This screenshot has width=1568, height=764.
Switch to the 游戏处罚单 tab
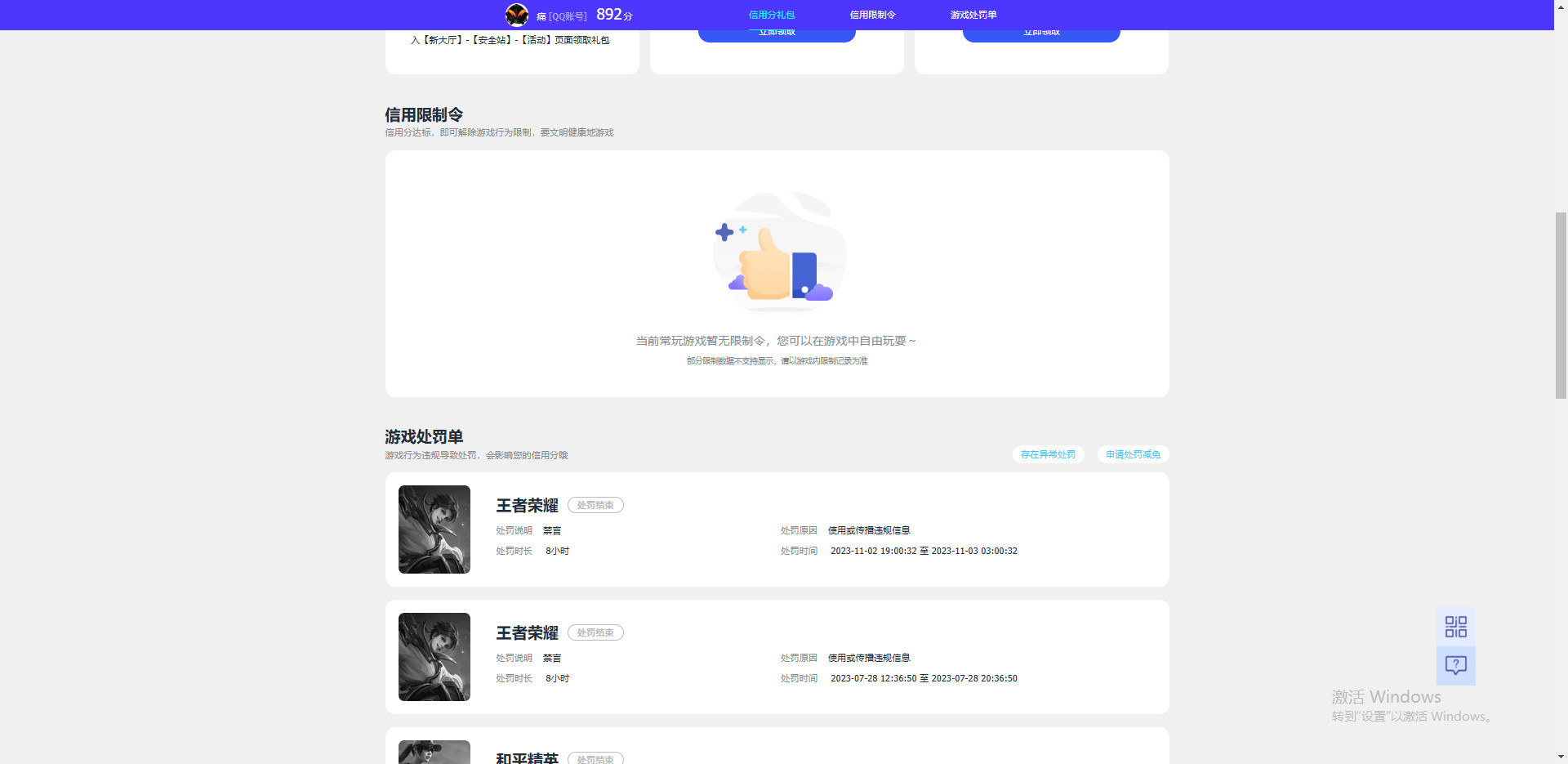[x=973, y=15]
